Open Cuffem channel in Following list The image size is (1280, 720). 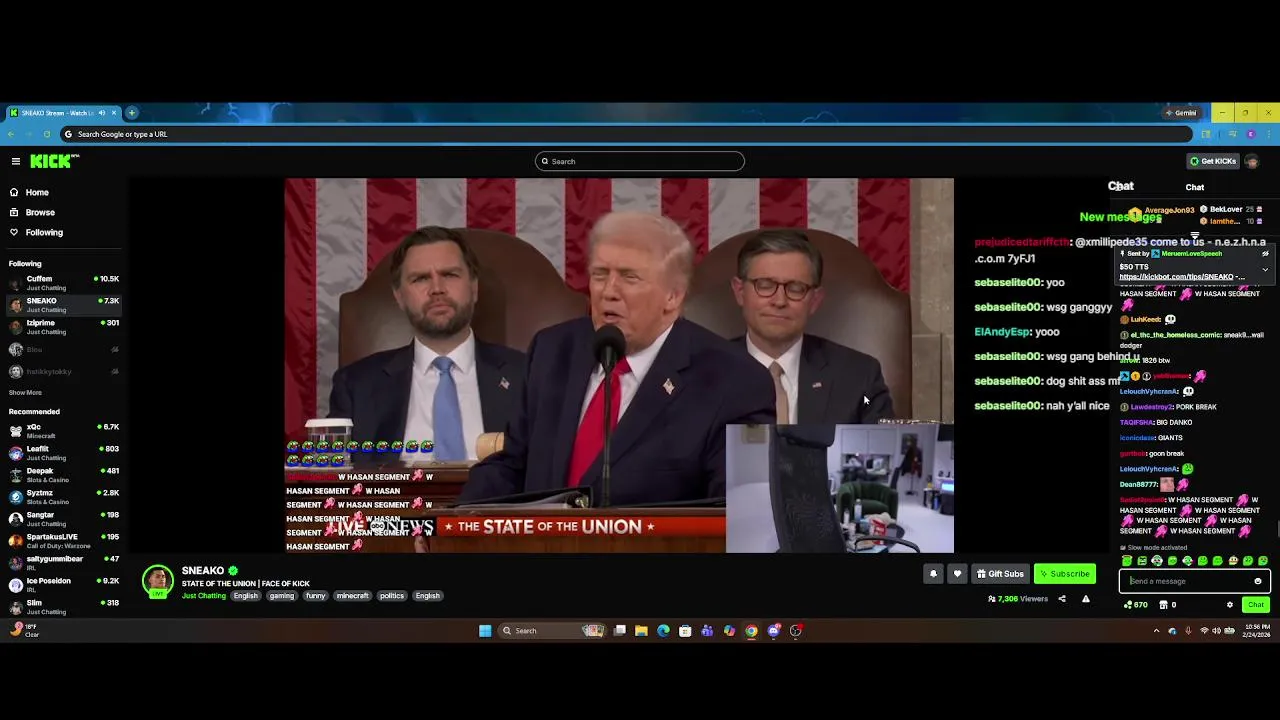(x=64, y=282)
